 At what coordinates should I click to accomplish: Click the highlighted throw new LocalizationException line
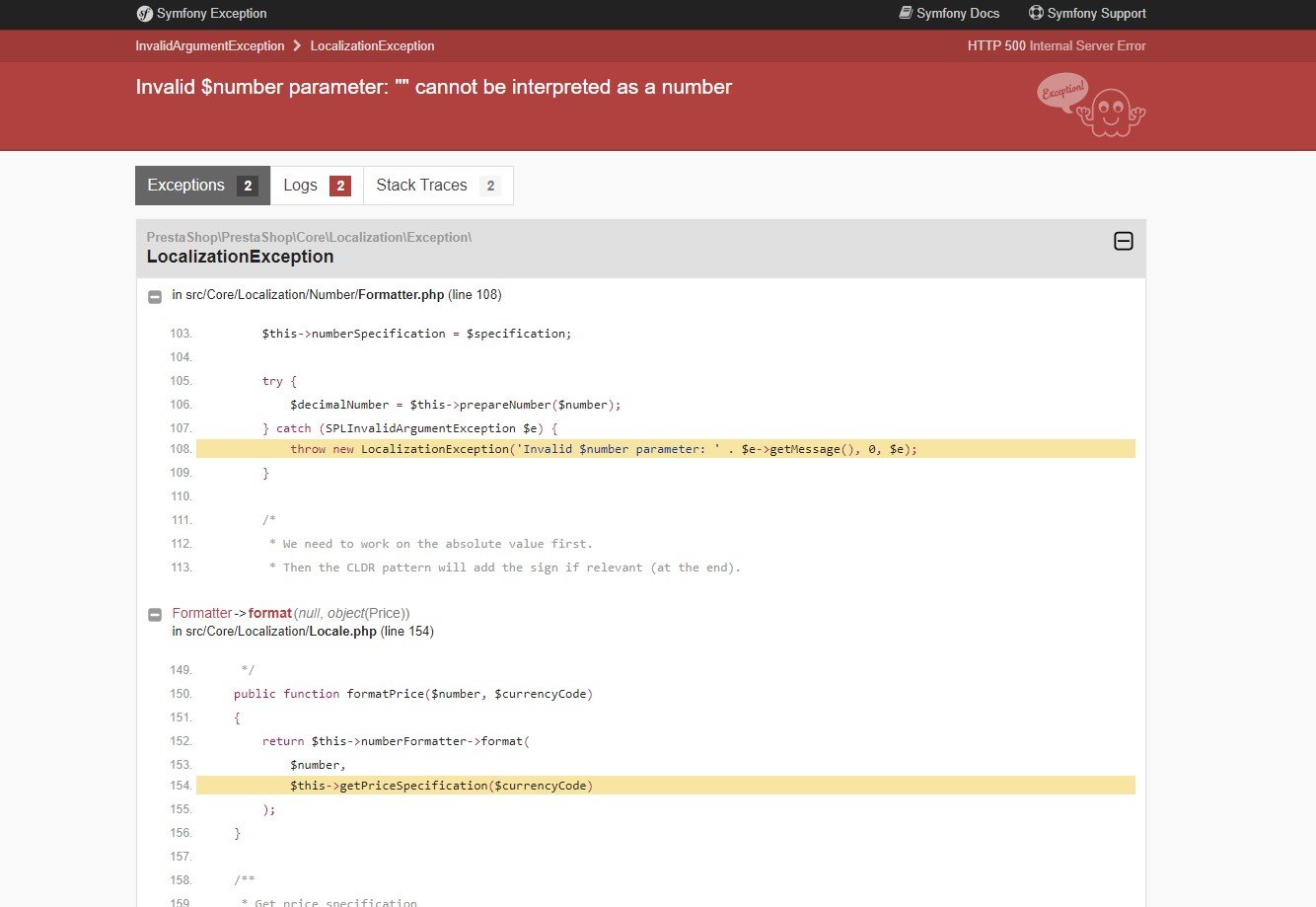(666, 449)
